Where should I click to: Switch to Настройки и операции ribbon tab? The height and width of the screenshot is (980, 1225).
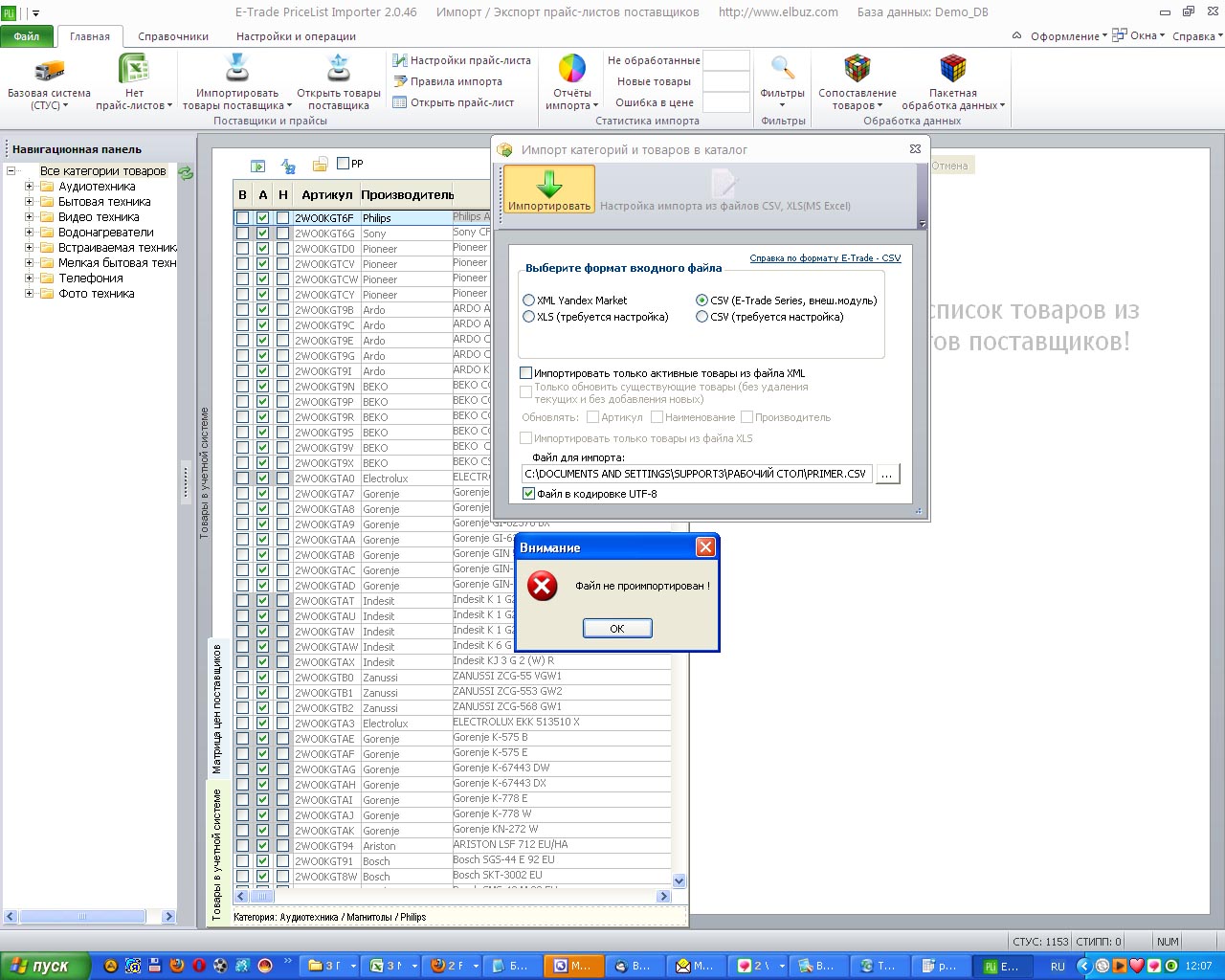click(x=296, y=36)
